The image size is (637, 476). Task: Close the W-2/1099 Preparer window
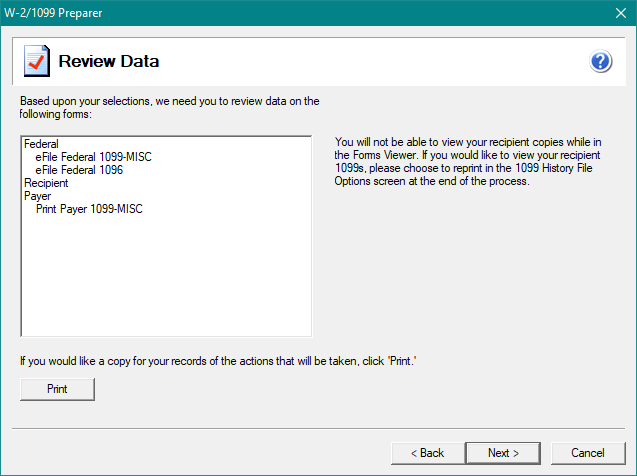click(618, 13)
